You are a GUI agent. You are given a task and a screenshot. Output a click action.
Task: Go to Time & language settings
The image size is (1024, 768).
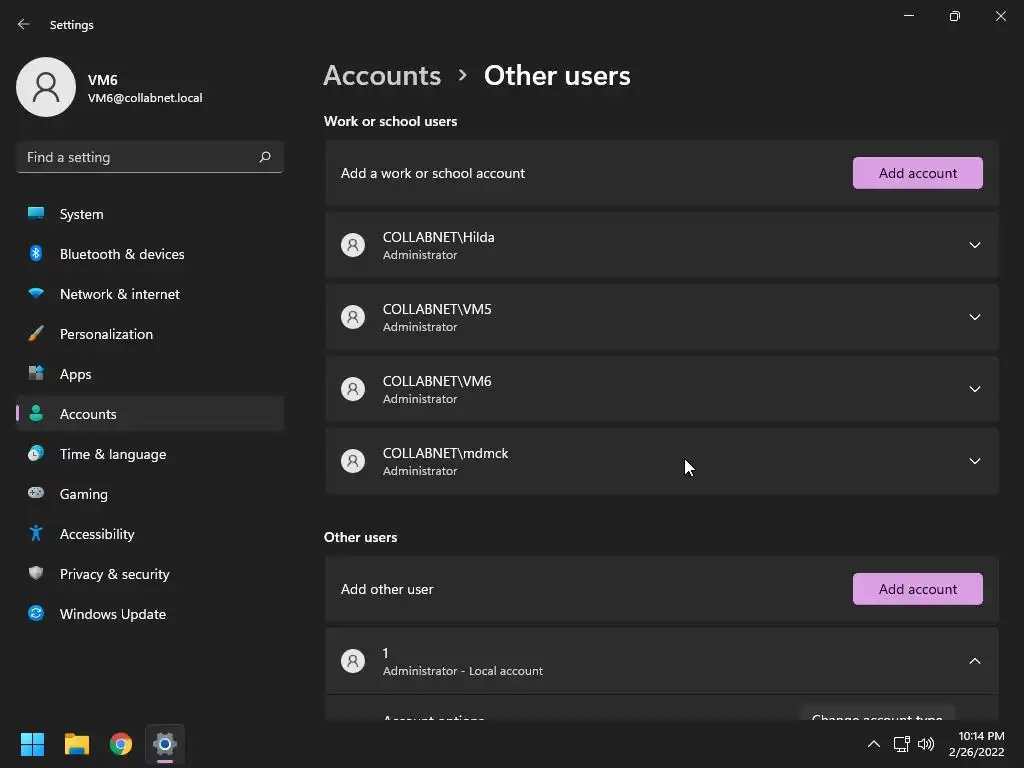[x=113, y=454]
